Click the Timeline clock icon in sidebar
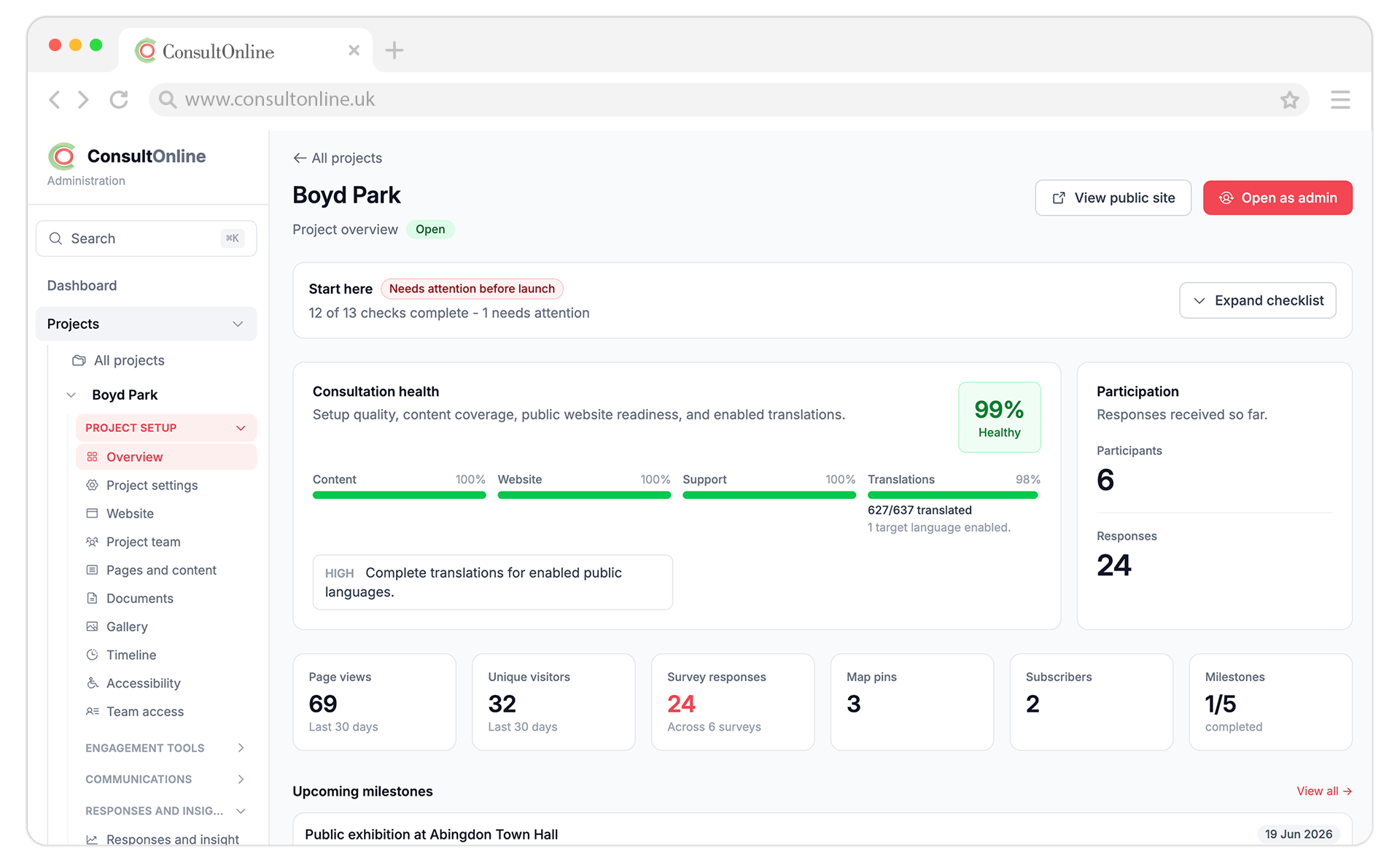The image size is (1400, 862). click(92, 655)
